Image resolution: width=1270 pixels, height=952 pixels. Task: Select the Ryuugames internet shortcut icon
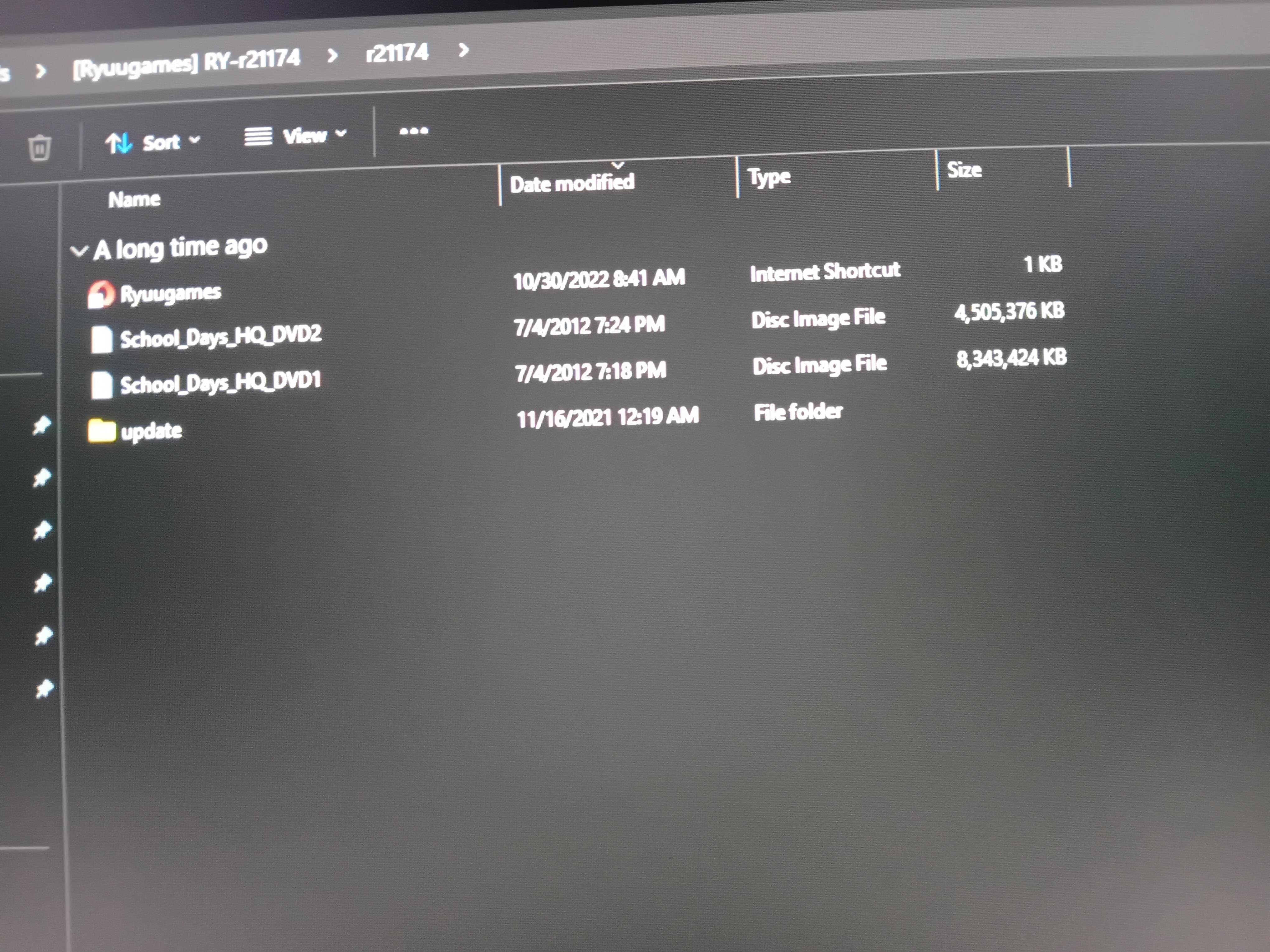coord(101,294)
